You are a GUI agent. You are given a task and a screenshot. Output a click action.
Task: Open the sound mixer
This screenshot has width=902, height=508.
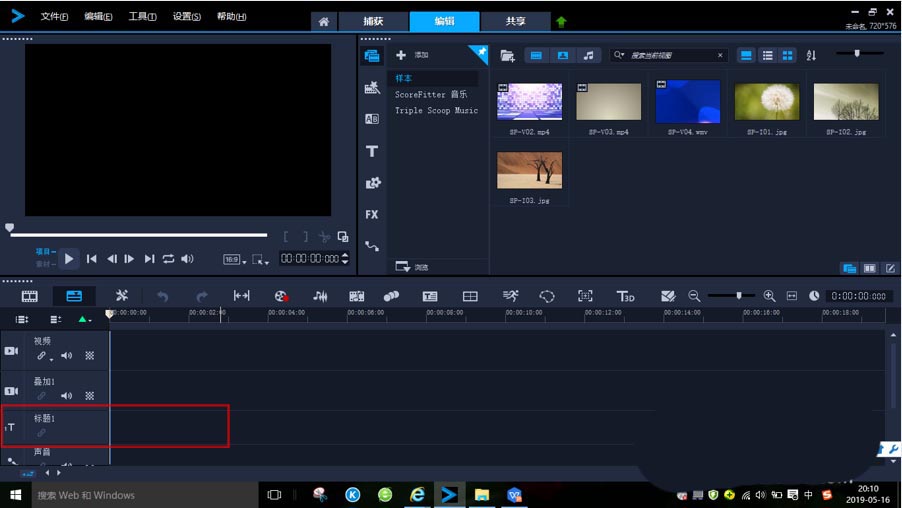click(320, 296)
